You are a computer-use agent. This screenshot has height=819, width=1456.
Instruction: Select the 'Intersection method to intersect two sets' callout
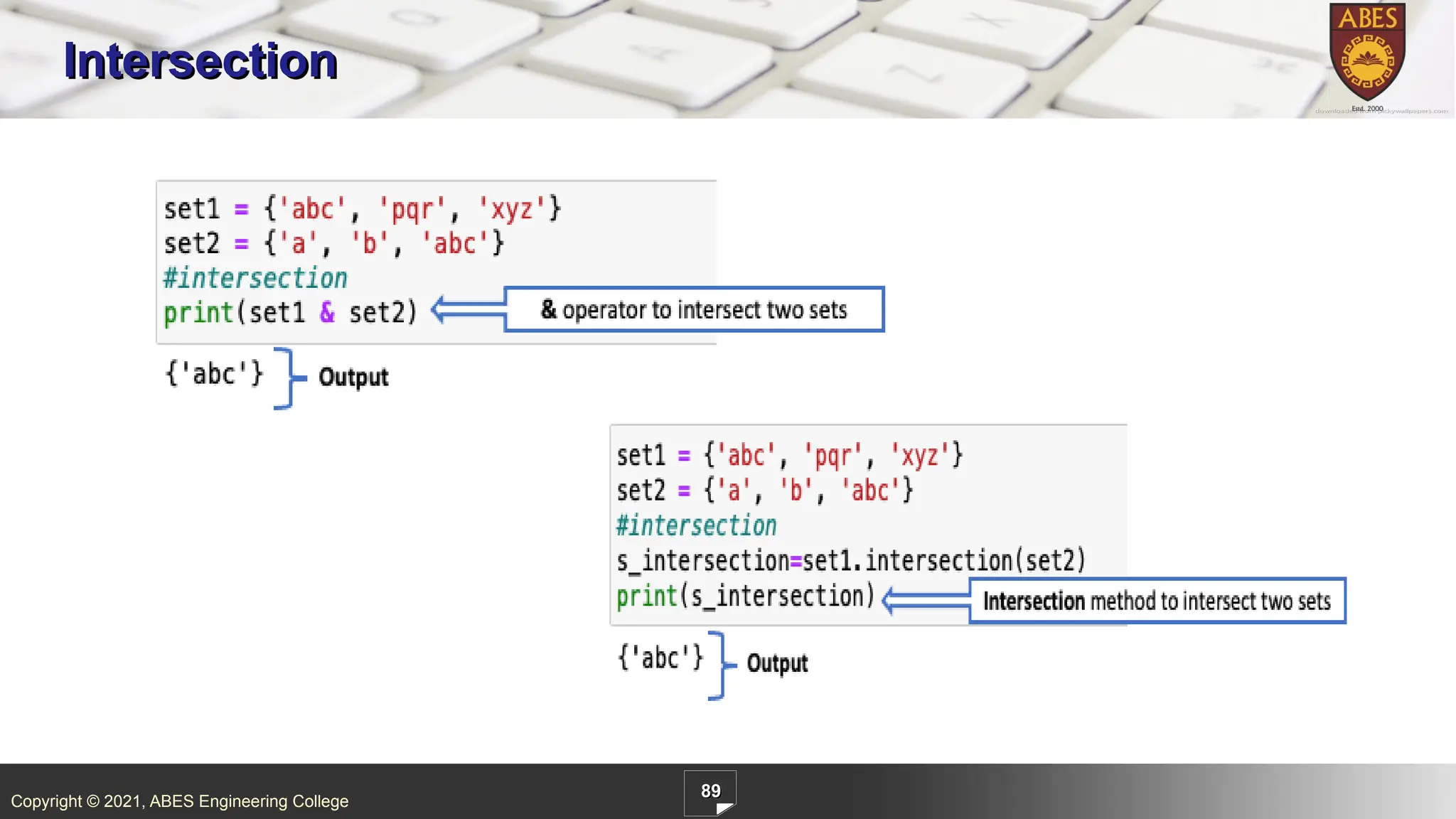tap(1157, 601)
